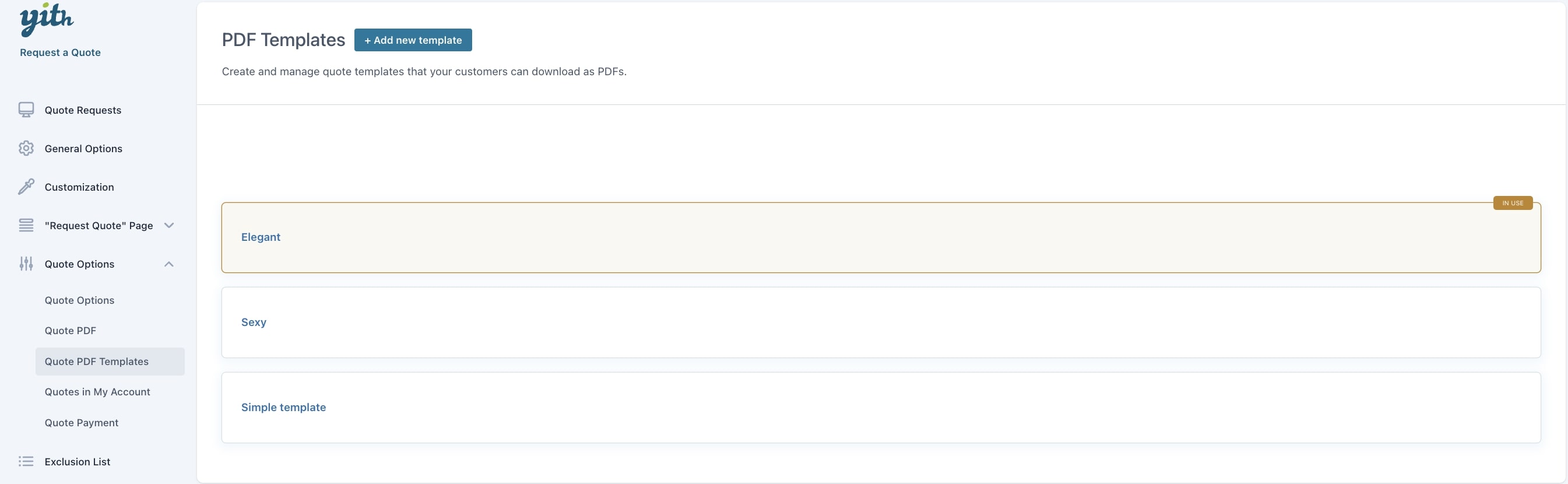
Task: Click the IN USE badge
Action: [1512, 204]
